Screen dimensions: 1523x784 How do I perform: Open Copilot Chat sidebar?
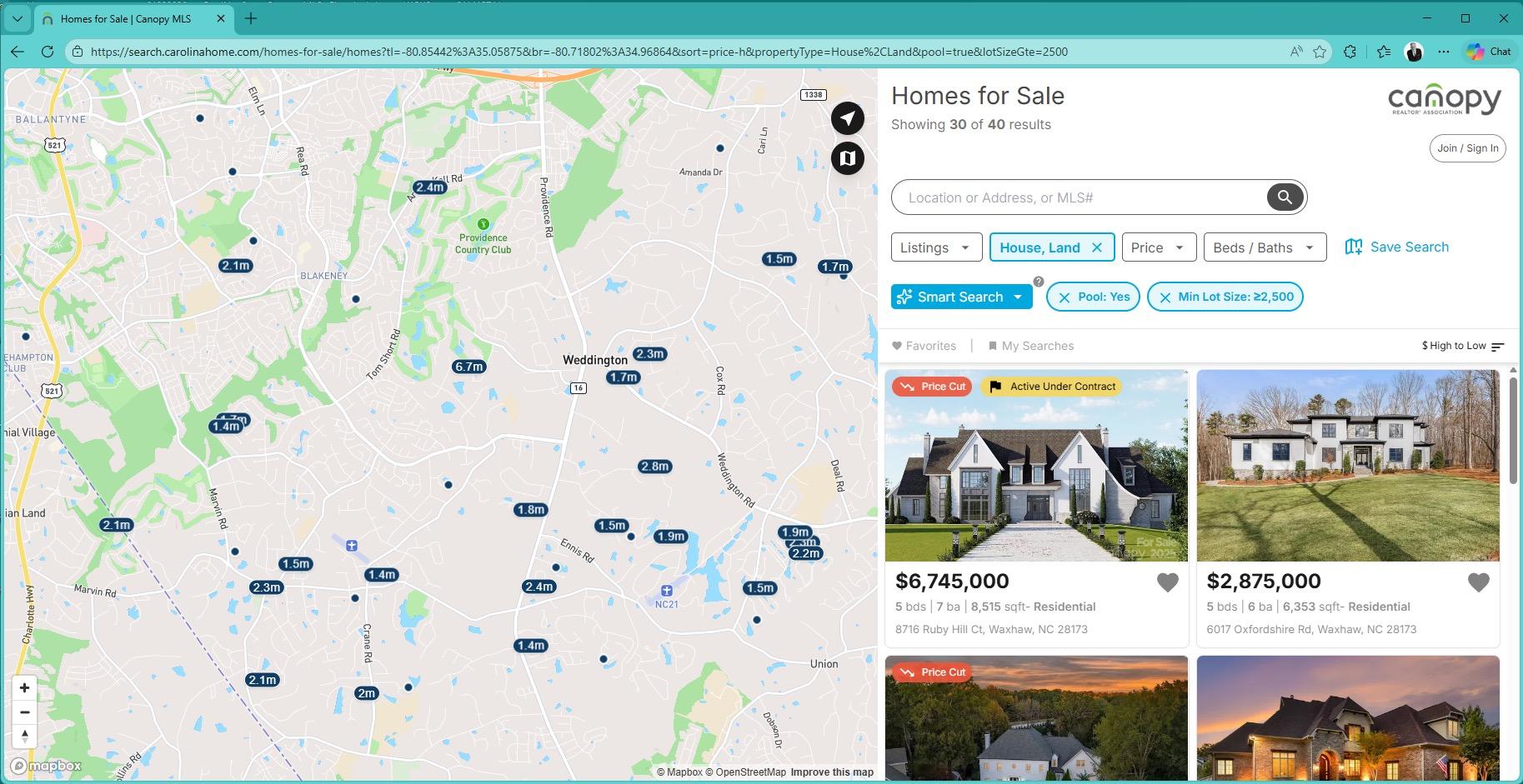coord(1489,52)
